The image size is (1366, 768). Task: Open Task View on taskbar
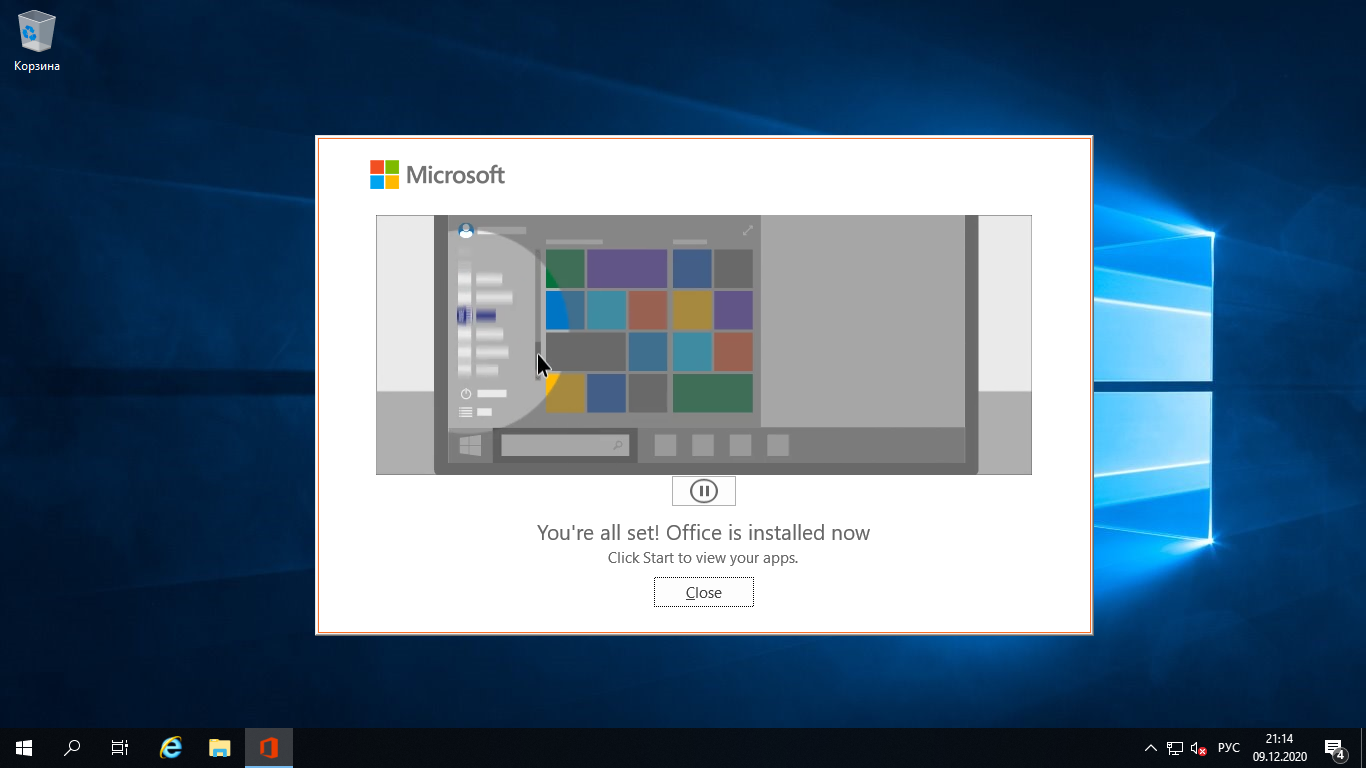point(120,747)
